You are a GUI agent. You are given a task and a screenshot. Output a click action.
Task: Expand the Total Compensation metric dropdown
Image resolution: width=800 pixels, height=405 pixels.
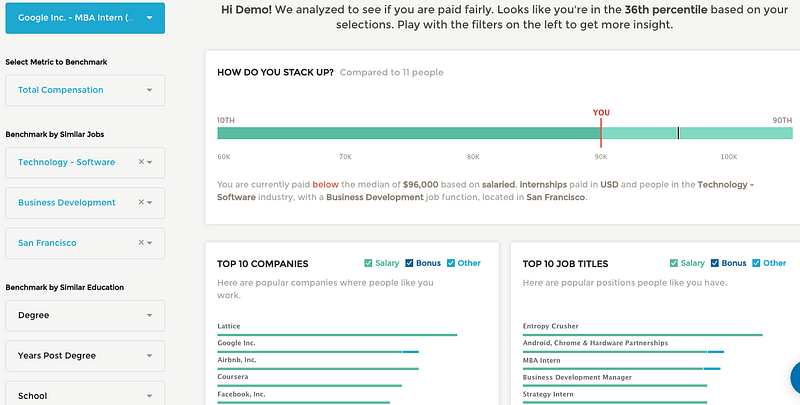click(85, 90)
